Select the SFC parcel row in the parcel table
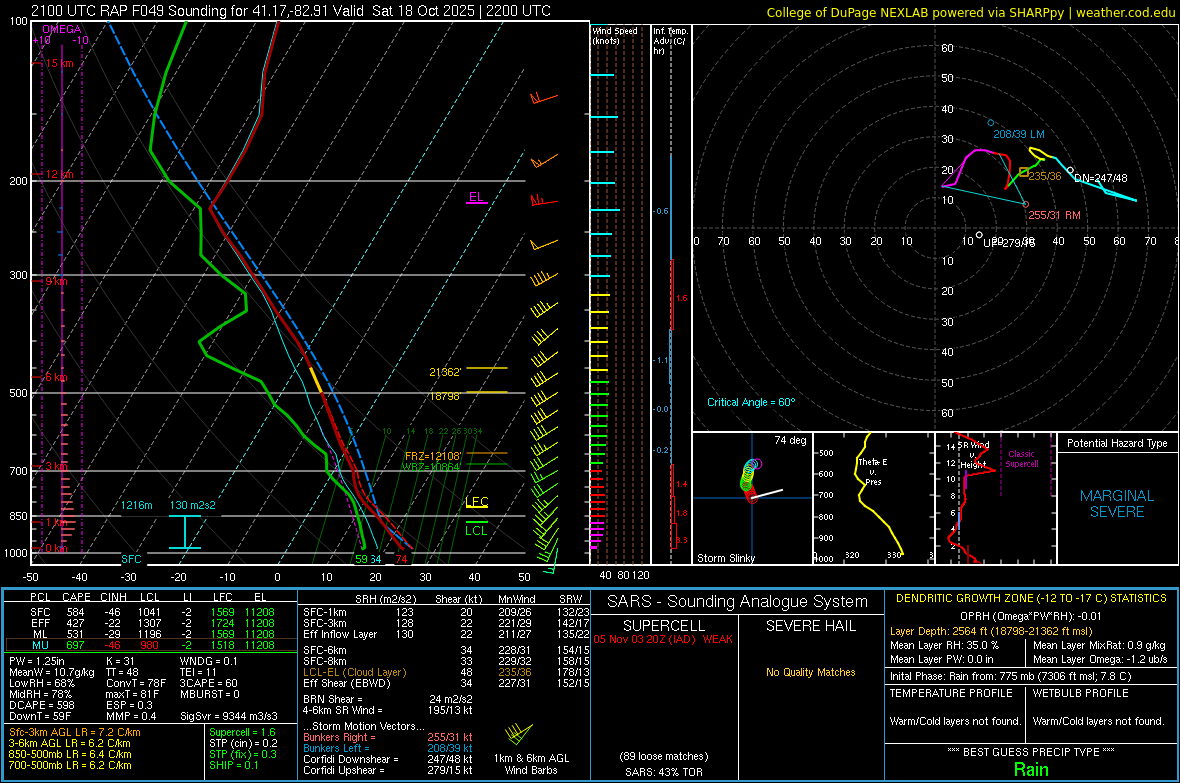This screenshot has width=1180, height=783. [x=151, y=612]
